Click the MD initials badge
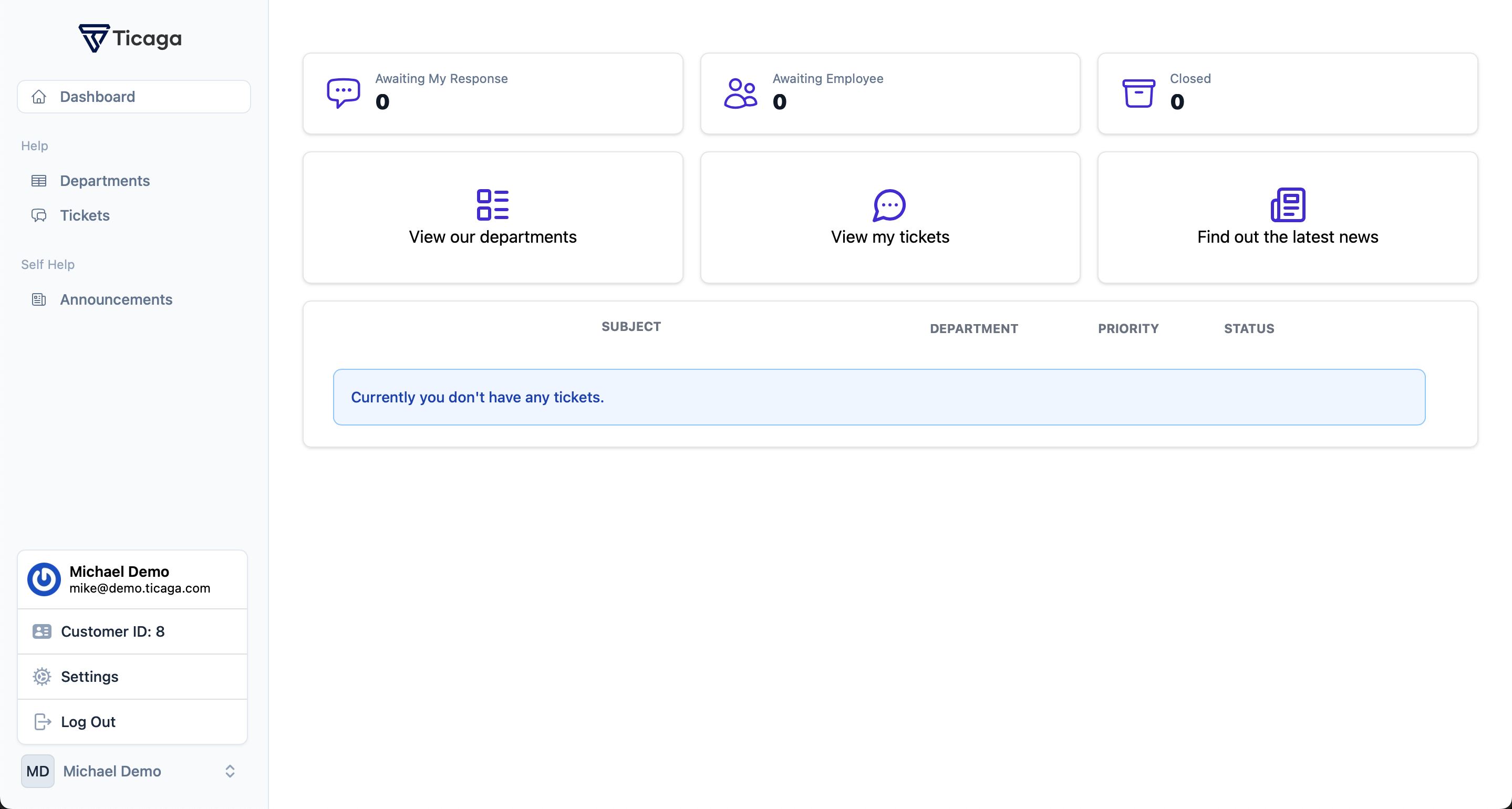This screenshot has width=1512, height=809. (38, 771)
